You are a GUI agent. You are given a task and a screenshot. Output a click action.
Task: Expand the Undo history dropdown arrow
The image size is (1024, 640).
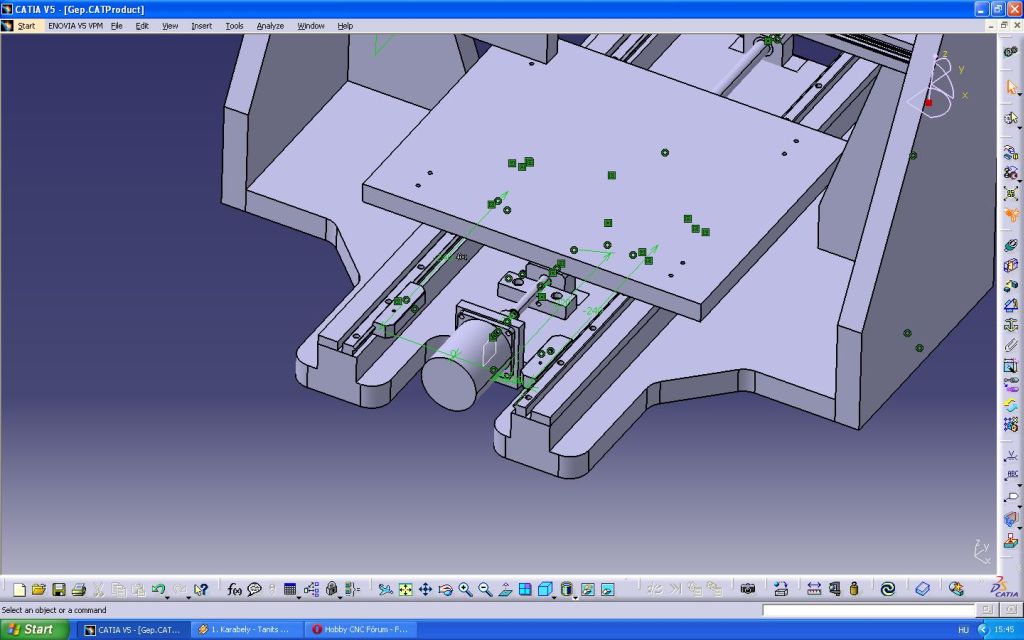point(168,596)
